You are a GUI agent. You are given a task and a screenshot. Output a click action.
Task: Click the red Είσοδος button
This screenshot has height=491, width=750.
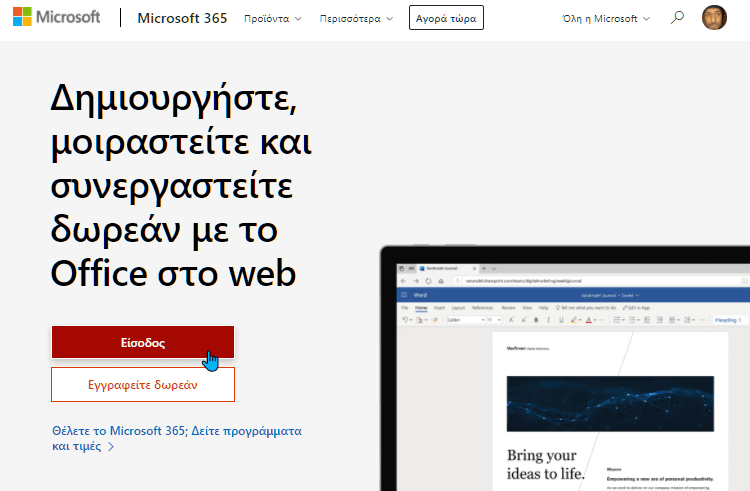pos(143,342)
